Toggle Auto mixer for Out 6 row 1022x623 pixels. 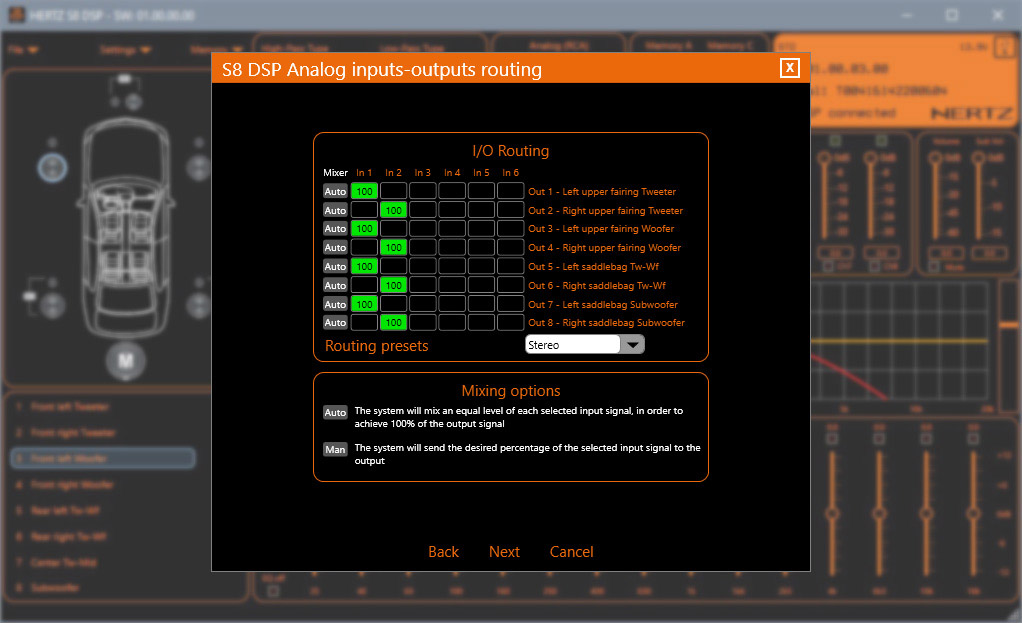click(x=335, y=285)
